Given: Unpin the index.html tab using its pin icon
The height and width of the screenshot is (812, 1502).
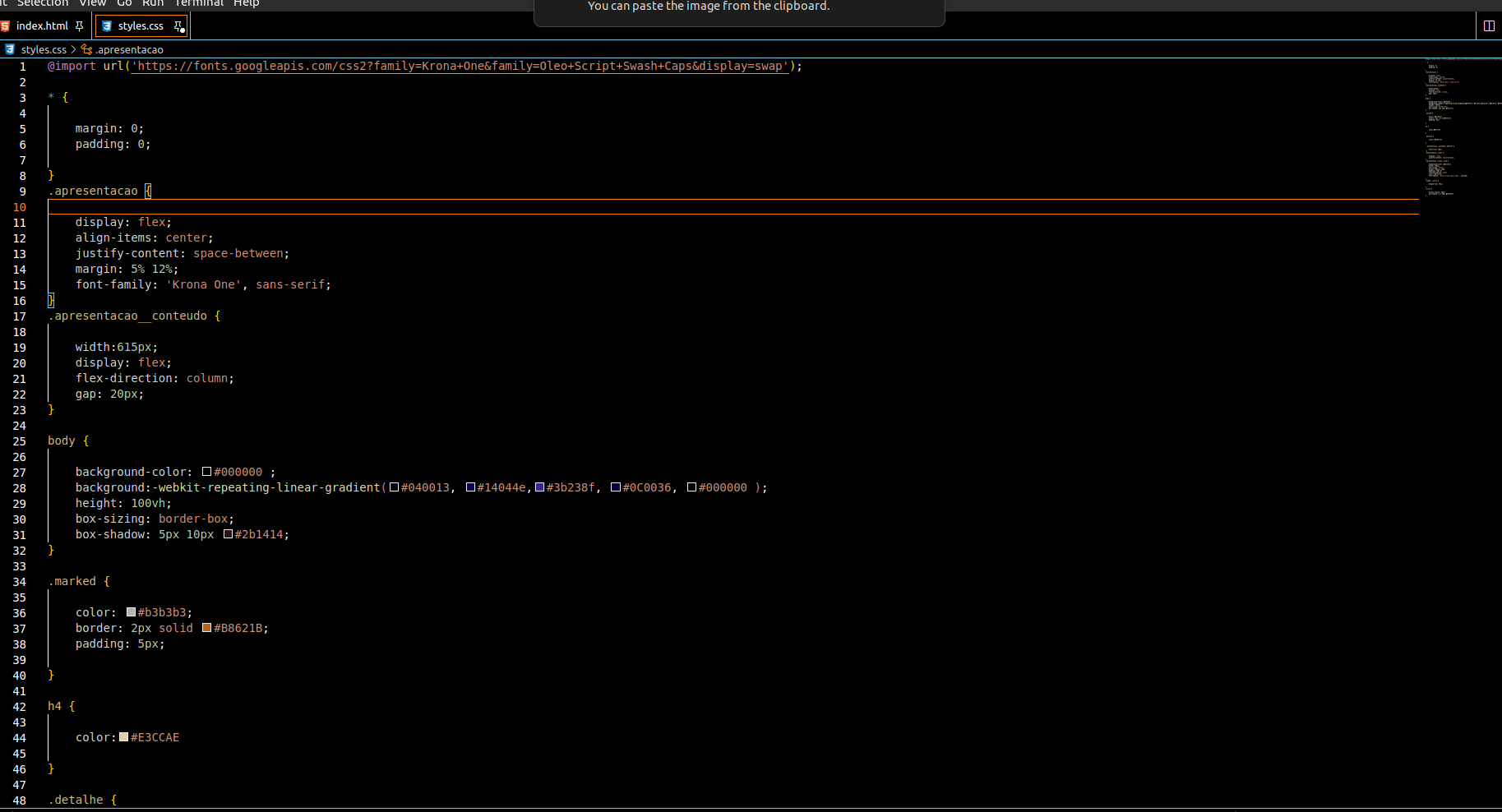Looking at the screenshot, I should pyautogui.click(x=80, y=26).
